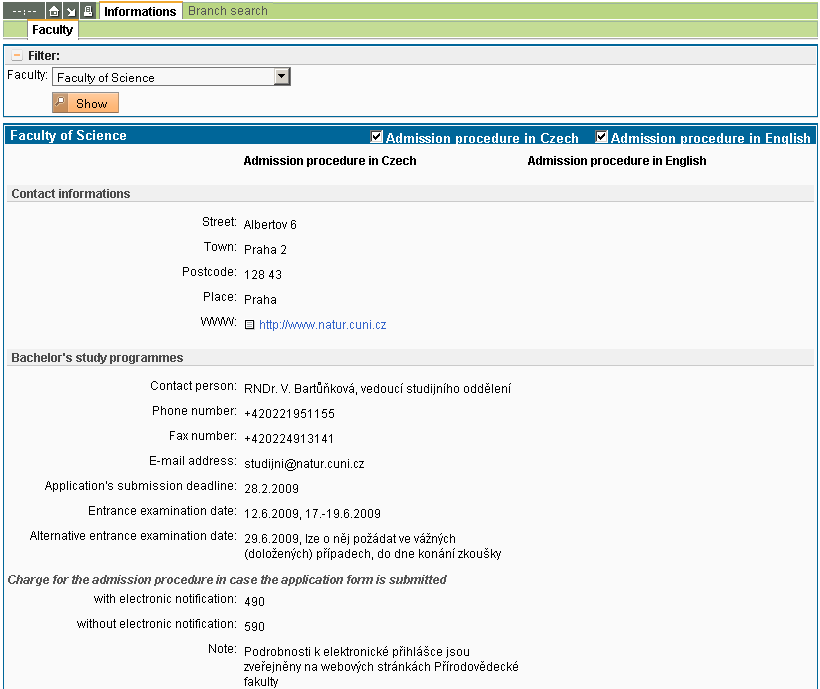This screenshot has width=820, height=689.
Task: Click the charge value 590
Action: pos(254,627)
